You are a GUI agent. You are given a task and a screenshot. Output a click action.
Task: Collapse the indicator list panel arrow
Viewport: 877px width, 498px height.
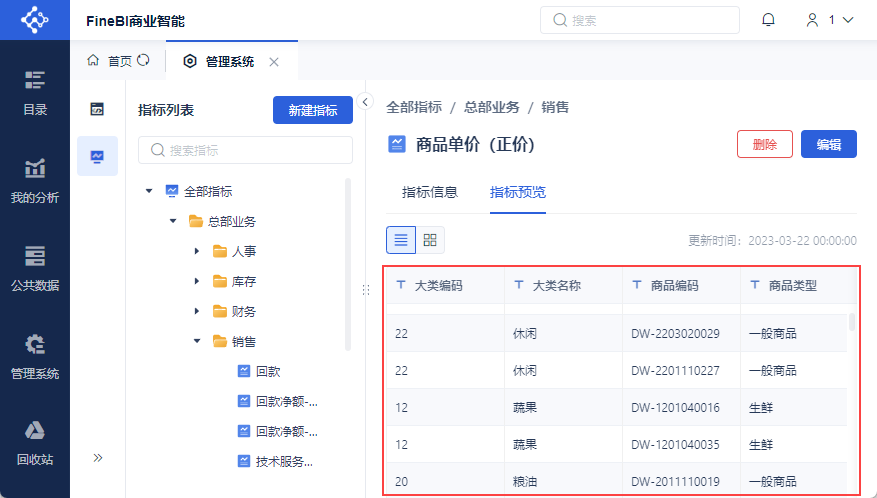[366, 102]
